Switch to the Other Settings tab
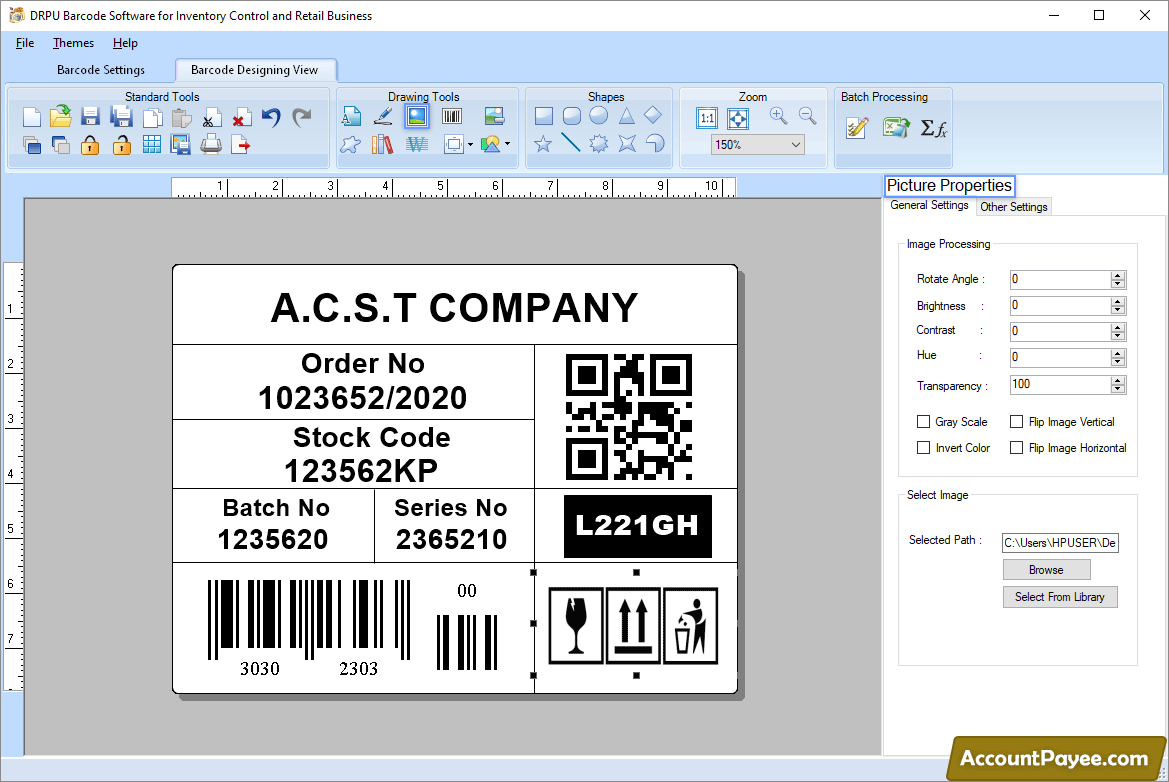The width and height of the screenshot is (1169, 782). [1013, 207]
